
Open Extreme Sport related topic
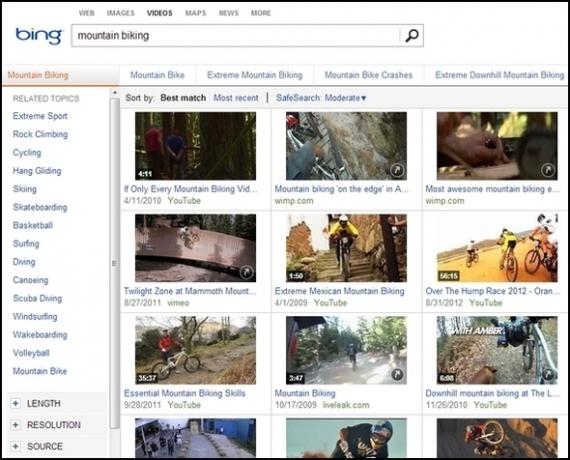coord(40,116)
